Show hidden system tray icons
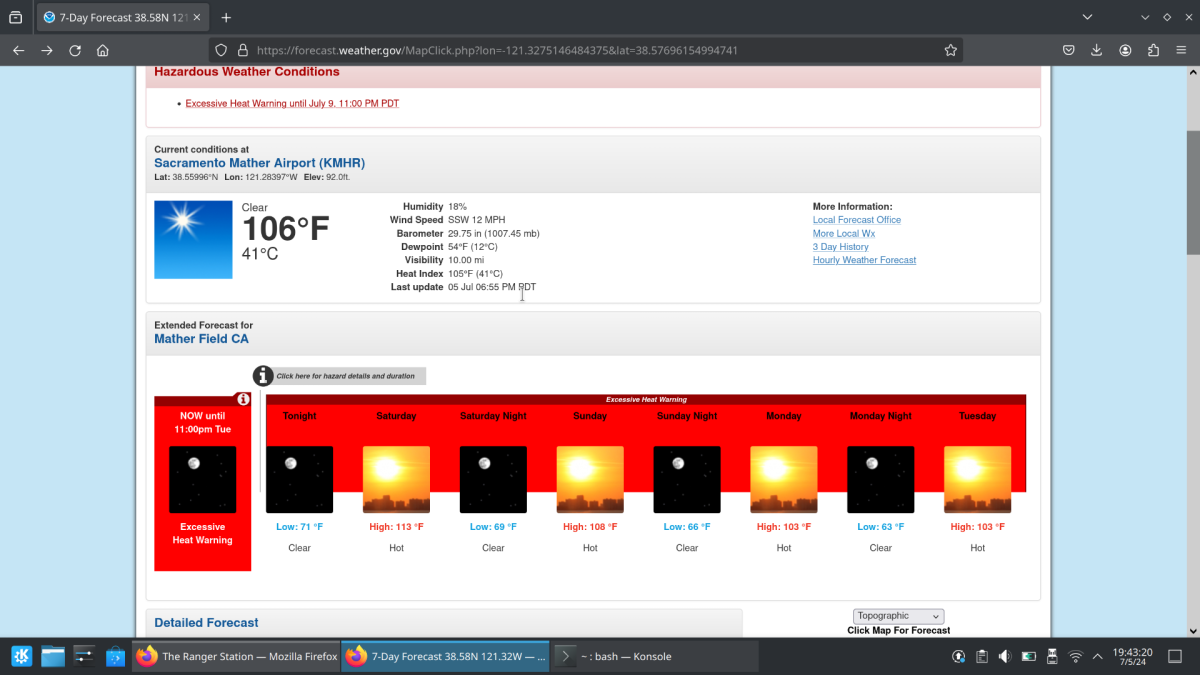Screen dimensions: 1200x675 point(1098,656)
